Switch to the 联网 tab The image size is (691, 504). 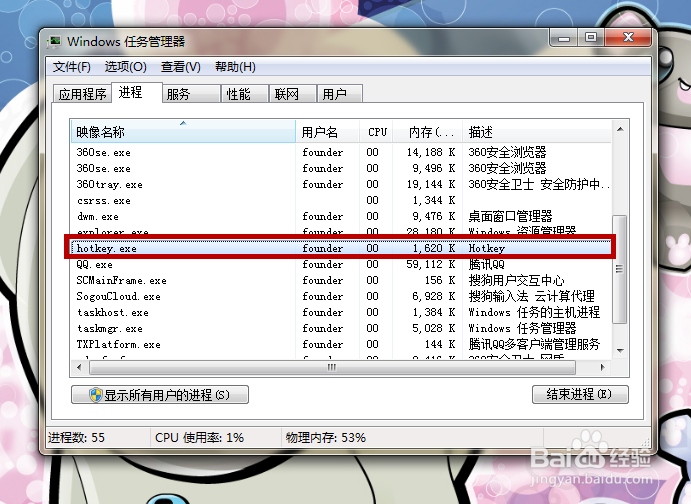click(293, 94)
